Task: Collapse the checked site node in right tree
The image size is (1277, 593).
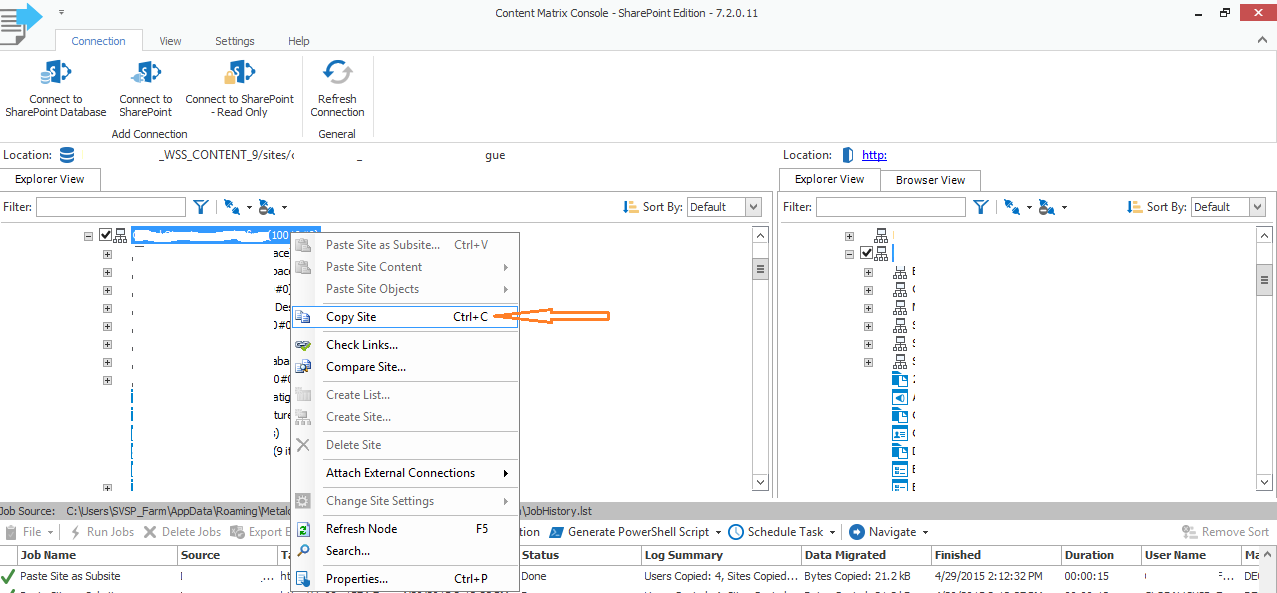Action: [849, 255]
